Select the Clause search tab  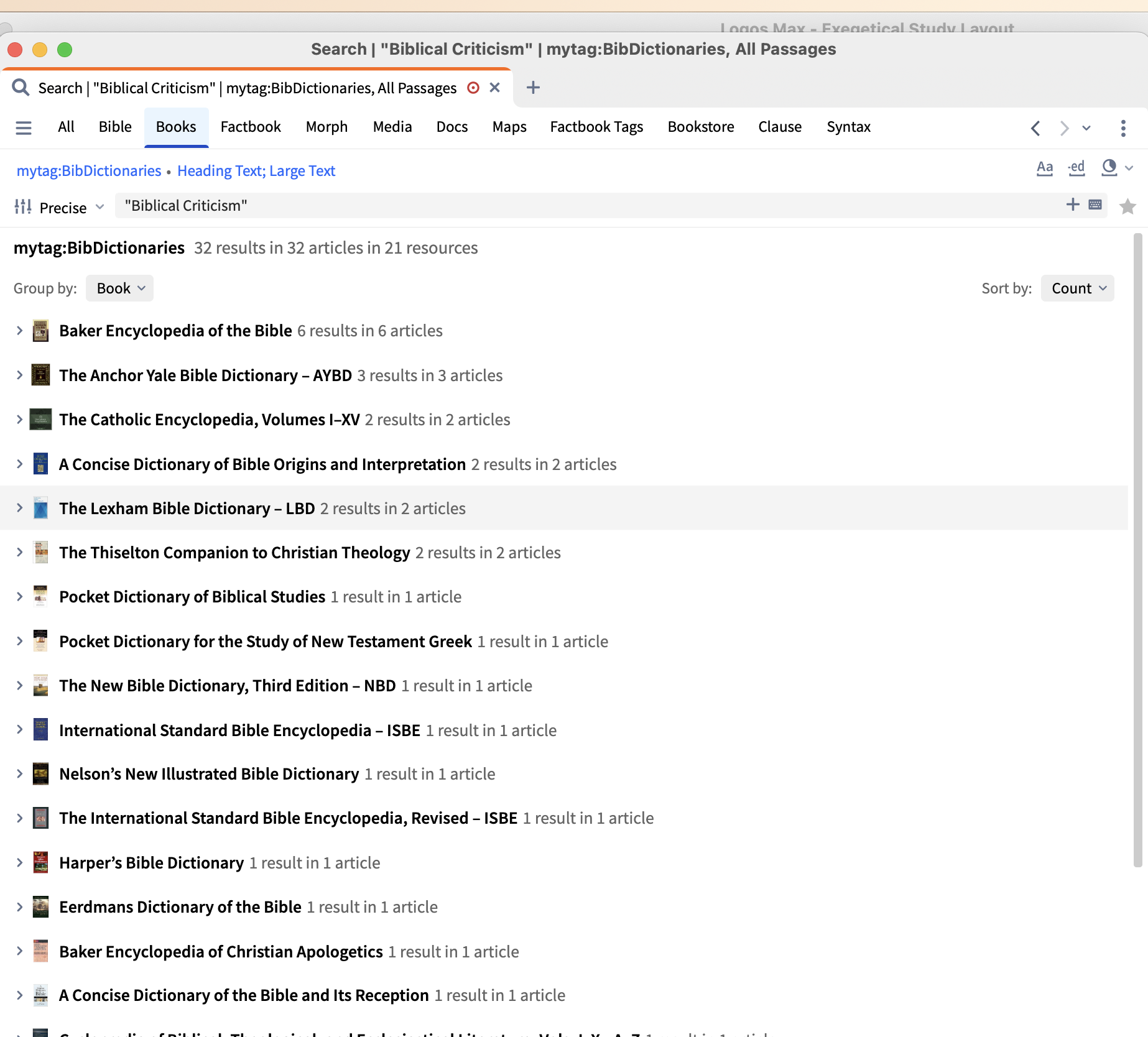pyautogui.click(x=780, y=127)
